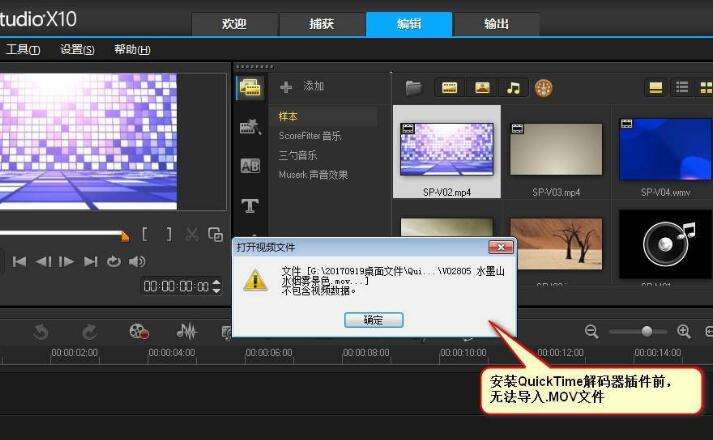The image size is (713, 440).
Task: Click the 00:00:06:00 timeline ruler mark
Action: pos(269,353)
